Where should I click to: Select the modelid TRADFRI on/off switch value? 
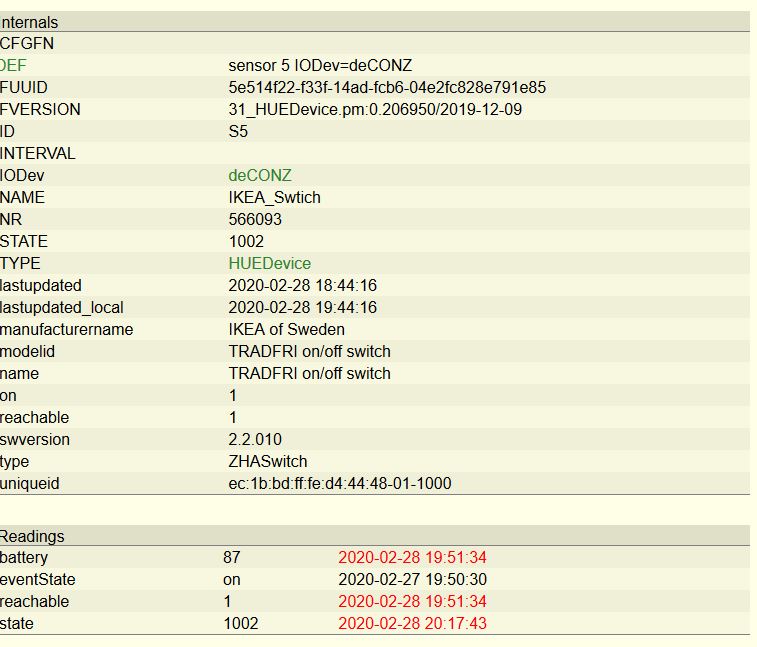[x=309, y=352]
